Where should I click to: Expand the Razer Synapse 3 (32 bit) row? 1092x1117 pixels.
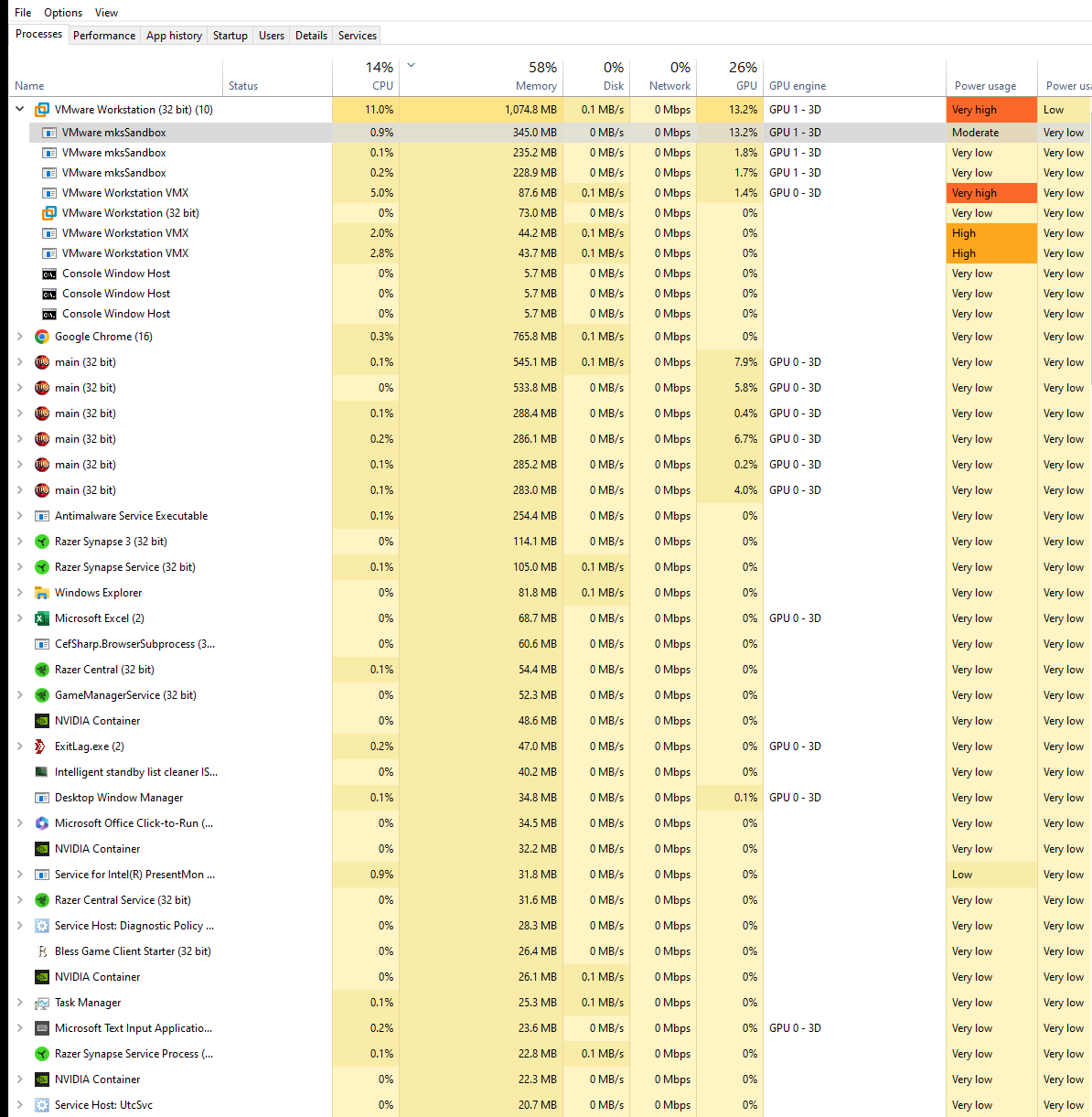pyautogui.click(x=19, y=542)
